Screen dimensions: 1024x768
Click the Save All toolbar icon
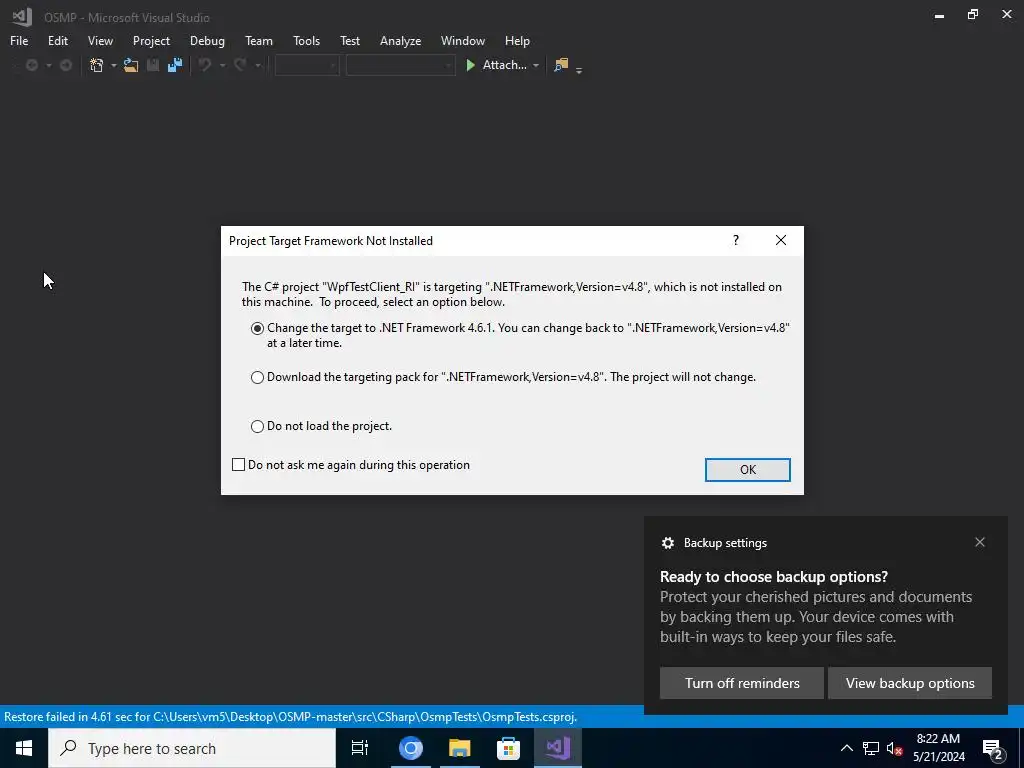click(174, 65)
